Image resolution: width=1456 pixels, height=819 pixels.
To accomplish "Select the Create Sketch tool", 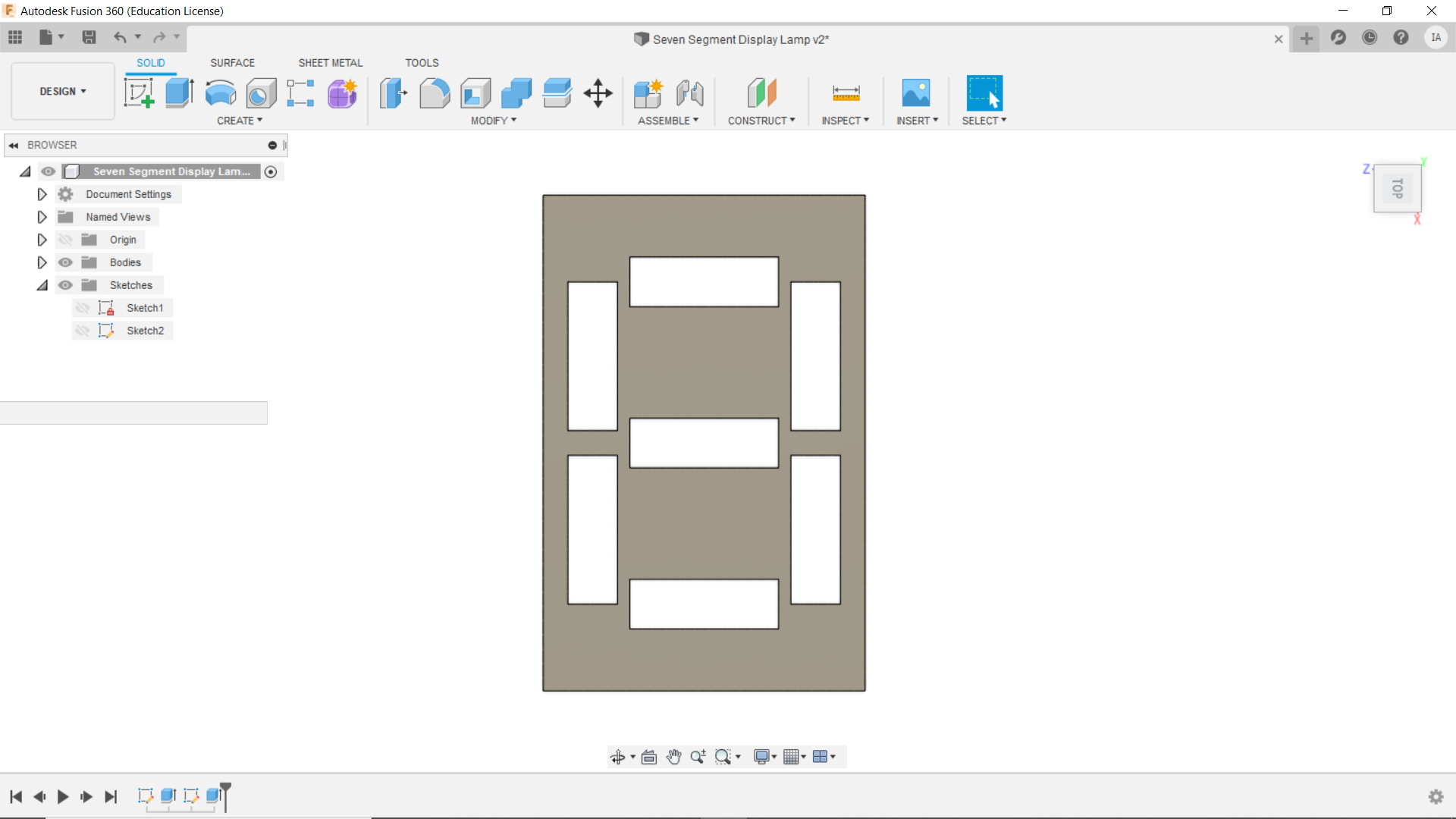I will (x=139, y=93).
